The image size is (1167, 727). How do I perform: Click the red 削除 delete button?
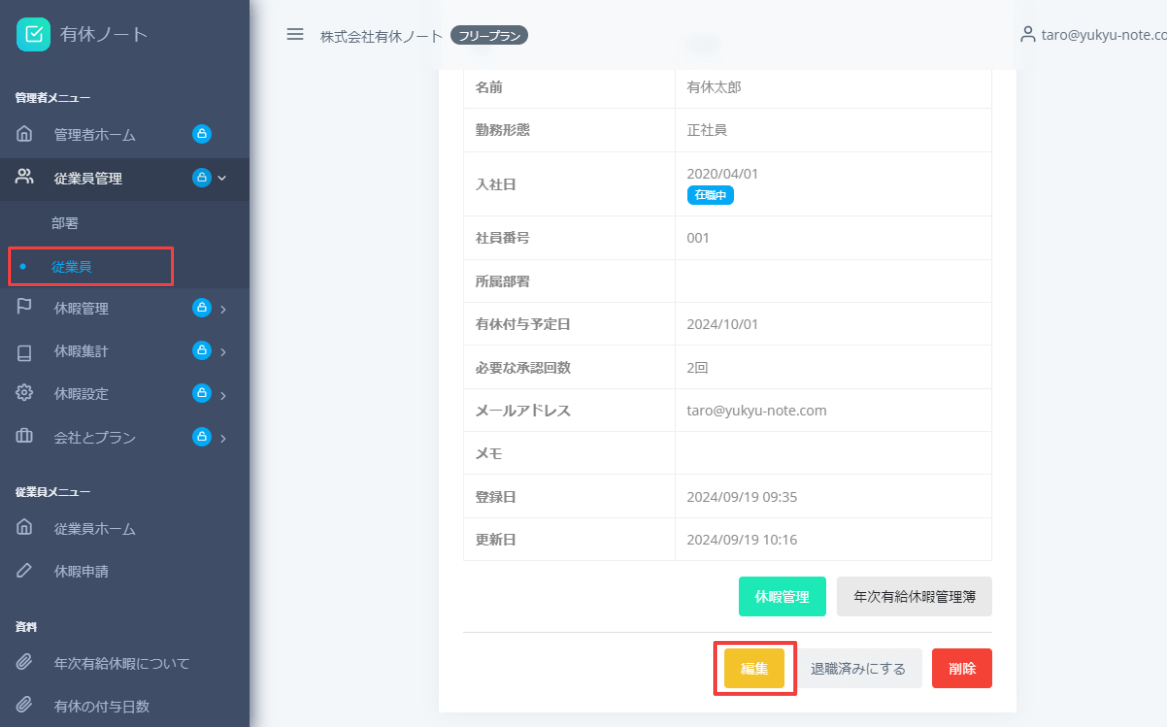(961, 667)
